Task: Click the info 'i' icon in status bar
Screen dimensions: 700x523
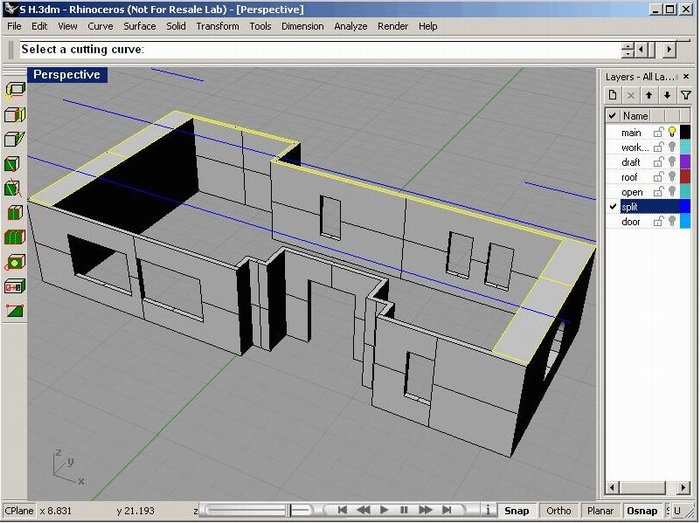Action: coord(486,510)
